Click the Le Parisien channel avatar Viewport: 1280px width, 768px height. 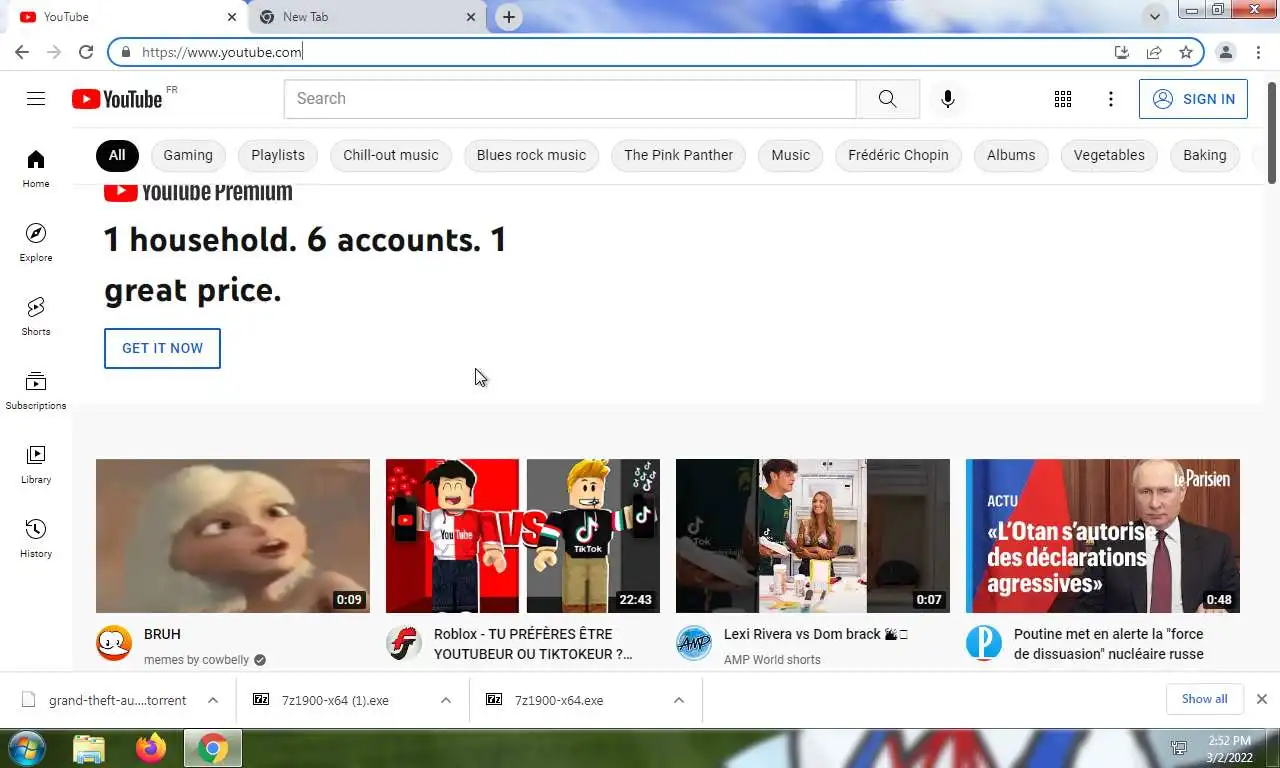(x=984, y=643)
